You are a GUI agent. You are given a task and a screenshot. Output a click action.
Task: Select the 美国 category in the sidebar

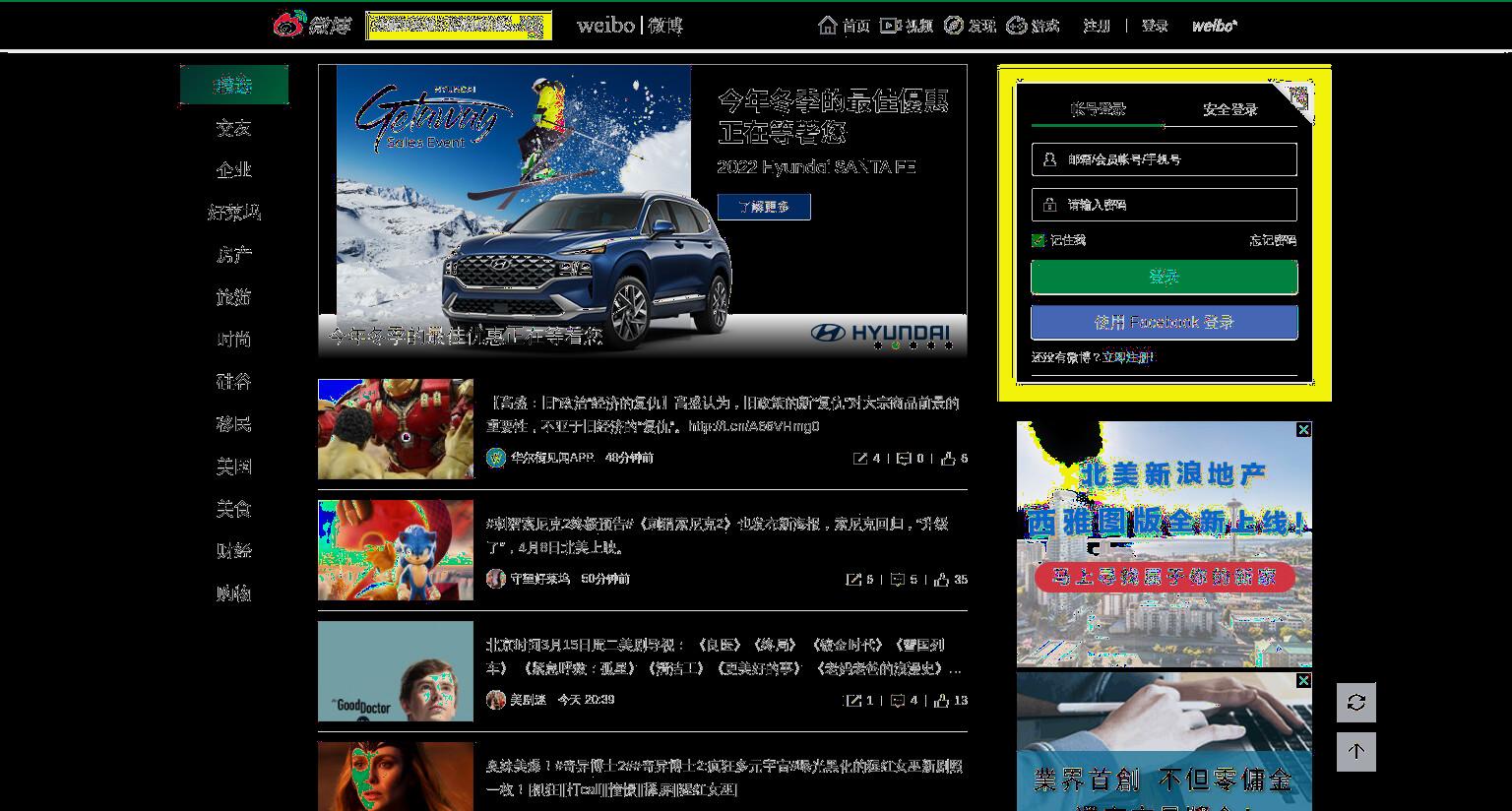(x=234, y=466)
